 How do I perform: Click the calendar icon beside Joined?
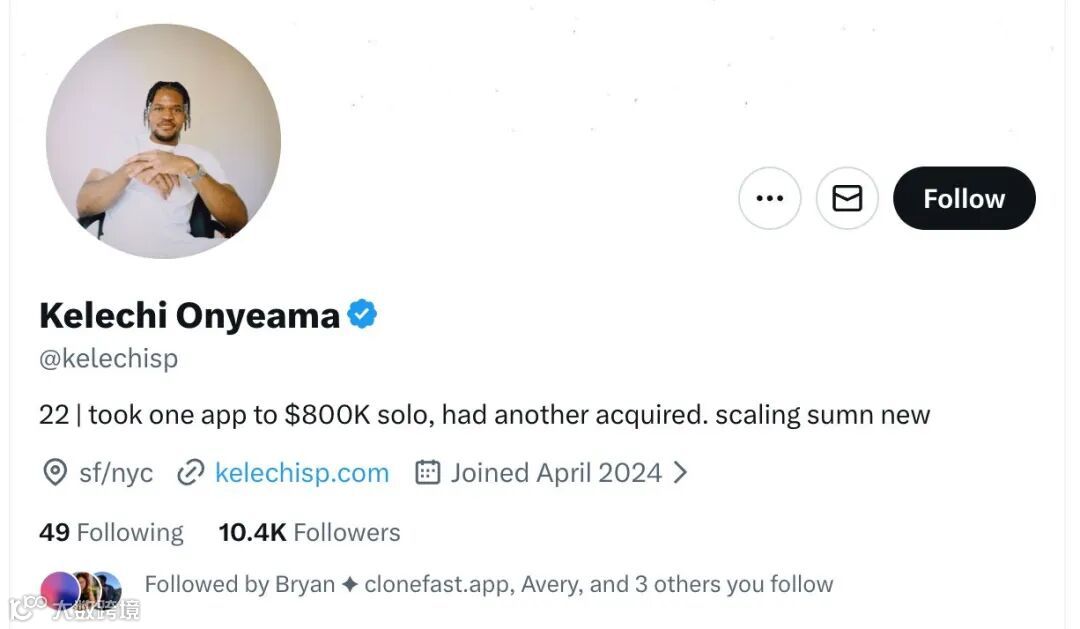(x=428, y=472)
